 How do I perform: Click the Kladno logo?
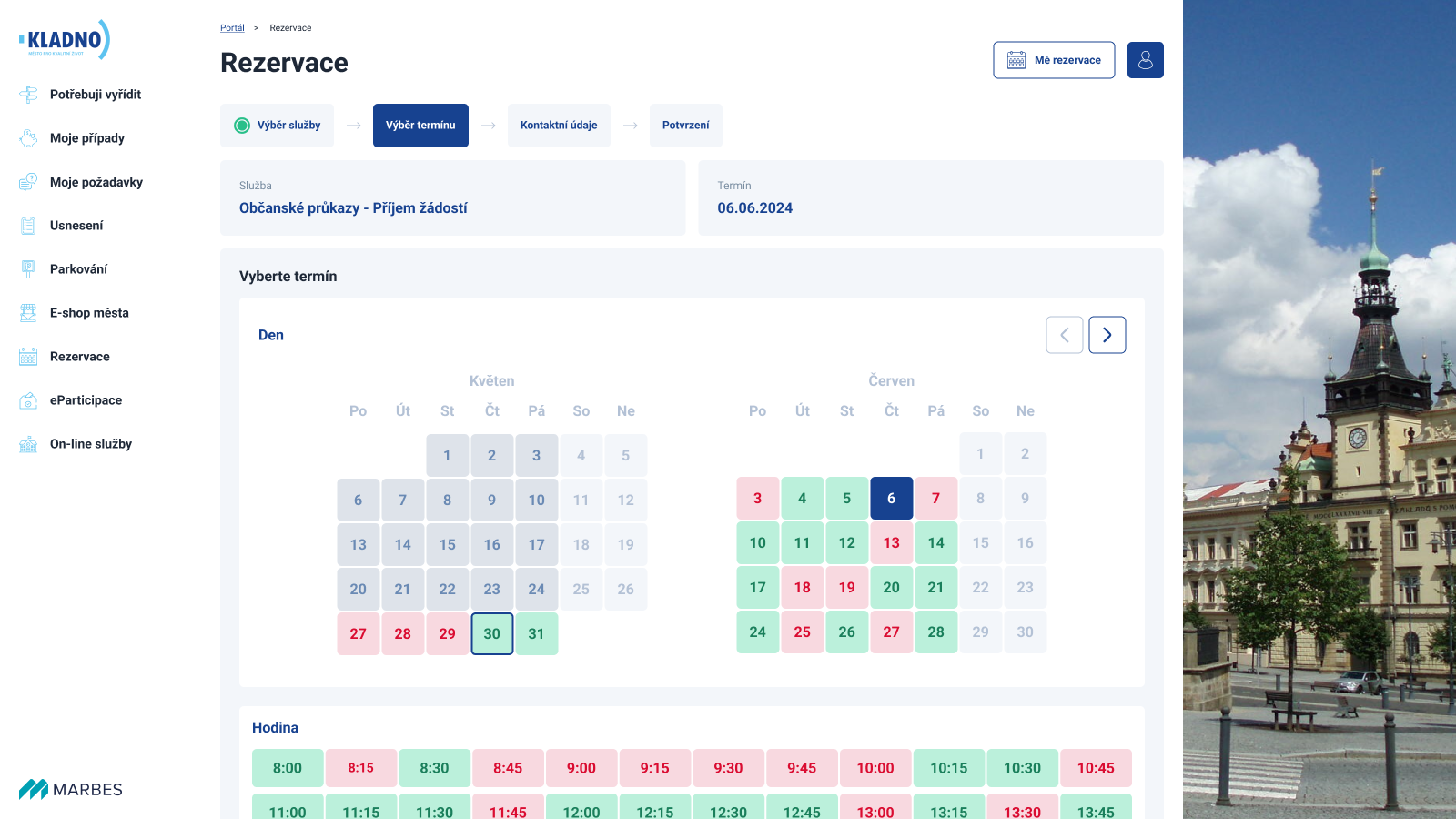pyautogui.click(x=65, y=40)
